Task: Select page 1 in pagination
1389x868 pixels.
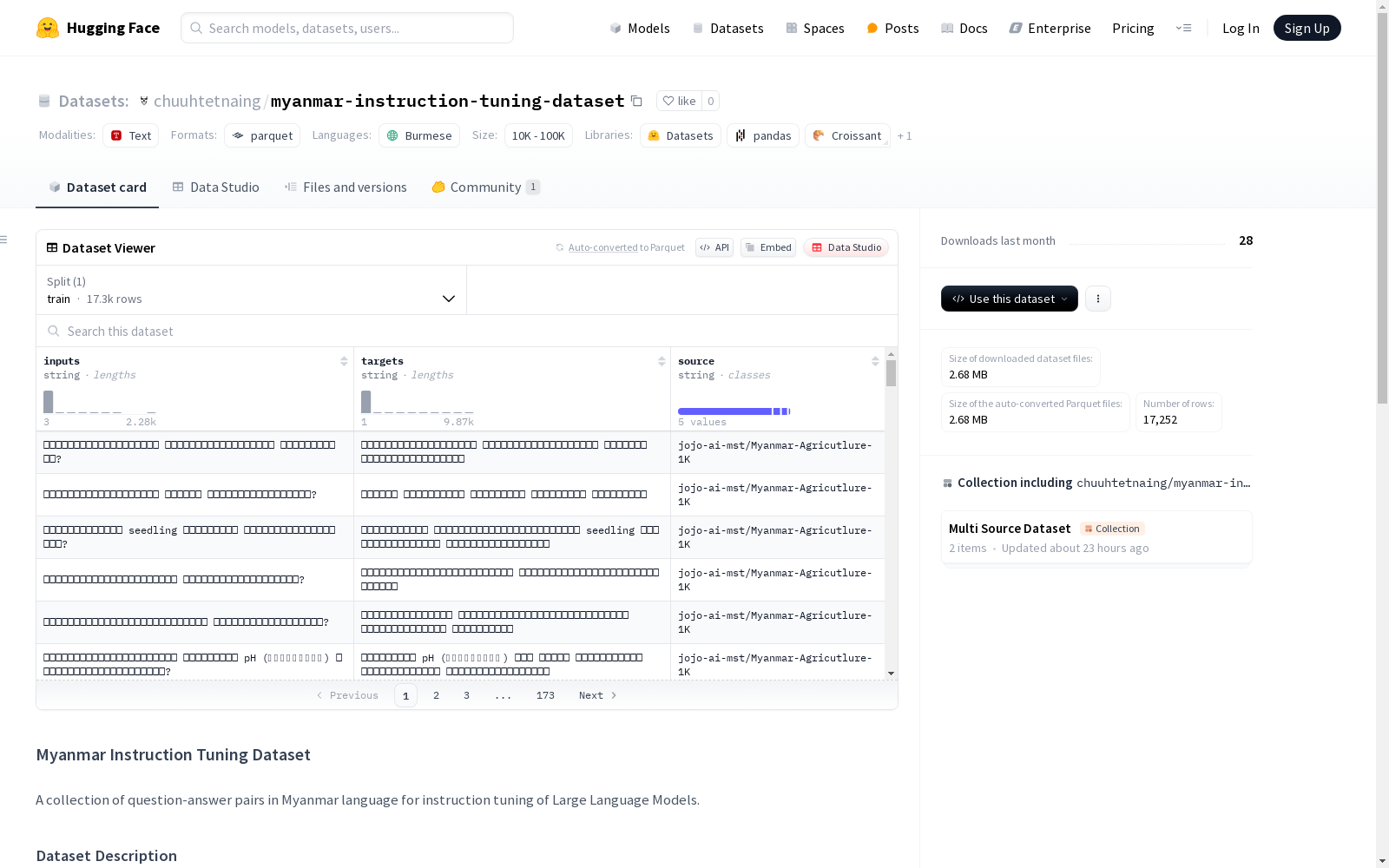Action: [x=405, y=695]
